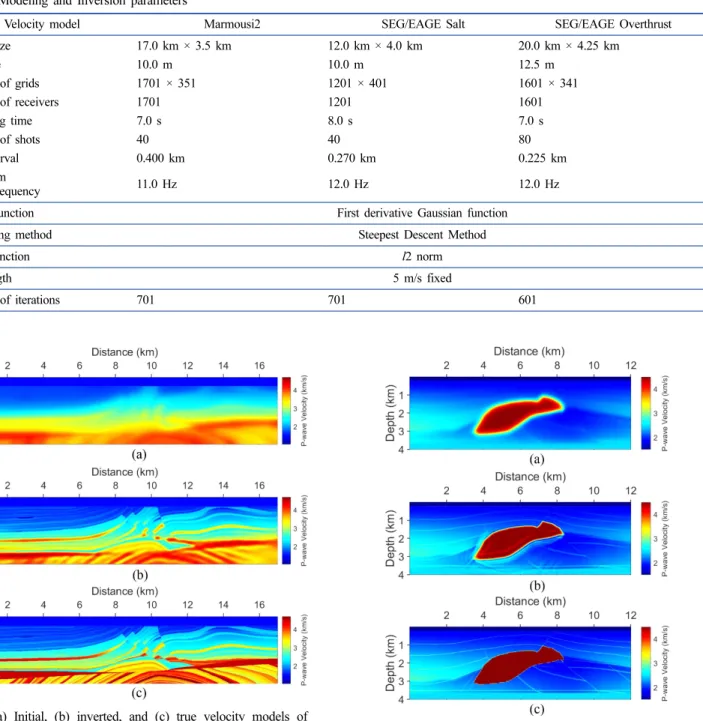Click the Salt initial velocity model plot (a)
The height and width of the screenshot is (721, 703).
coord(520,413)
